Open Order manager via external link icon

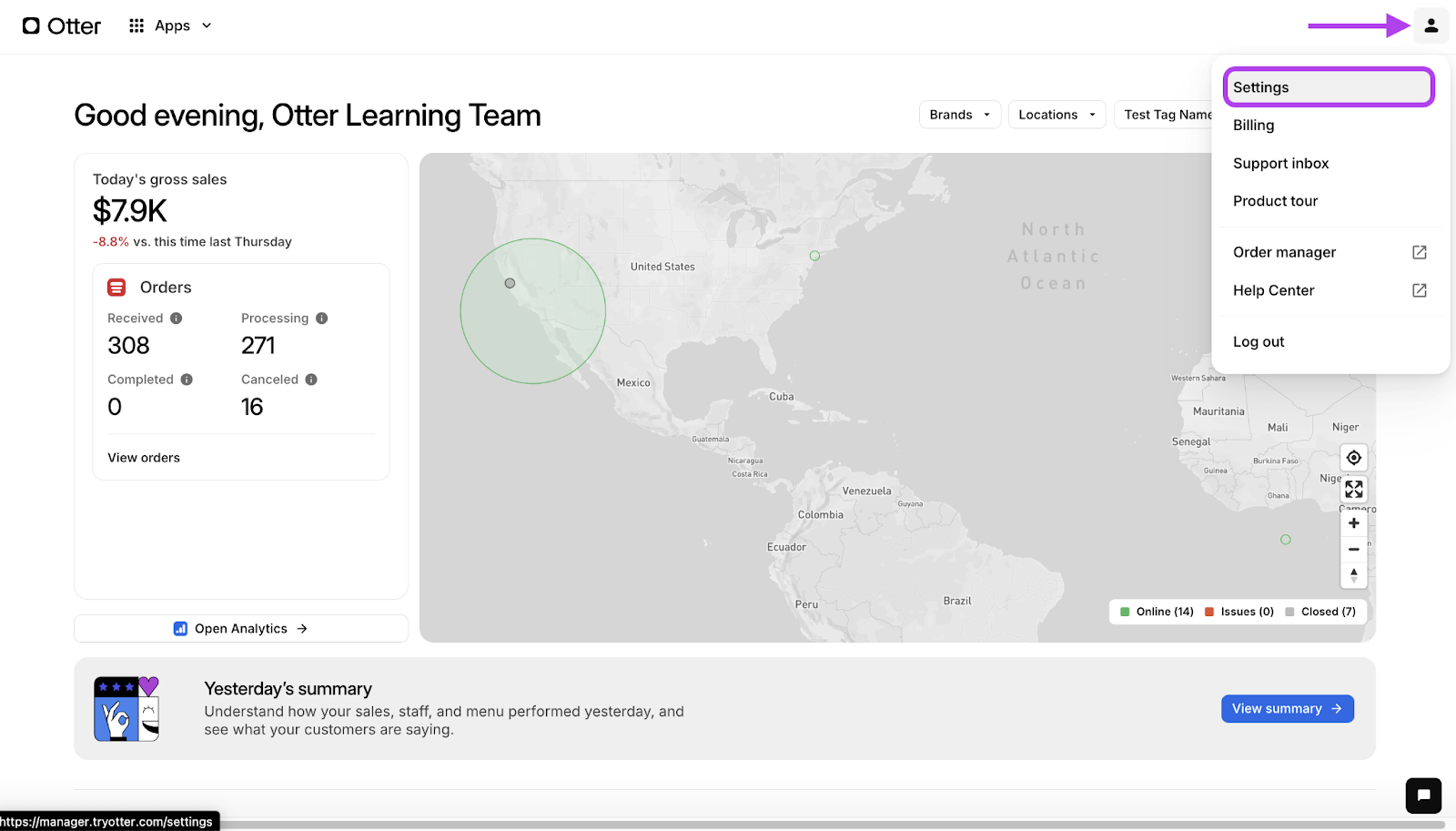tap(1418, 252)
